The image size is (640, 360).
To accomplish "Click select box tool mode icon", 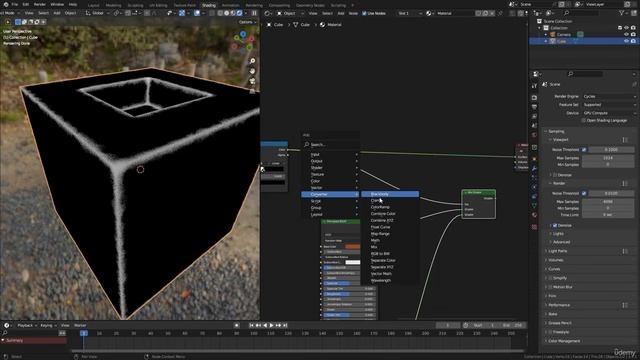I will pyautogui.click(x=18, y=22).
